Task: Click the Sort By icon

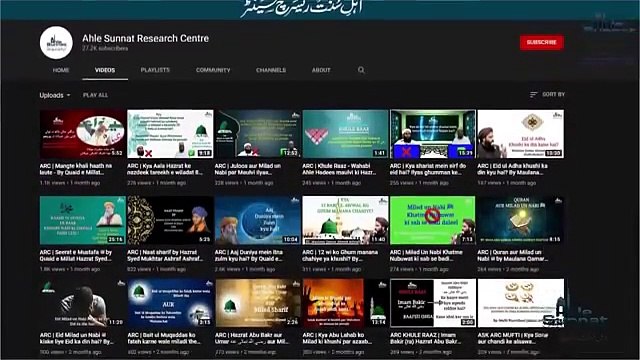Action: pyautogui.click(x=533, y=94)
